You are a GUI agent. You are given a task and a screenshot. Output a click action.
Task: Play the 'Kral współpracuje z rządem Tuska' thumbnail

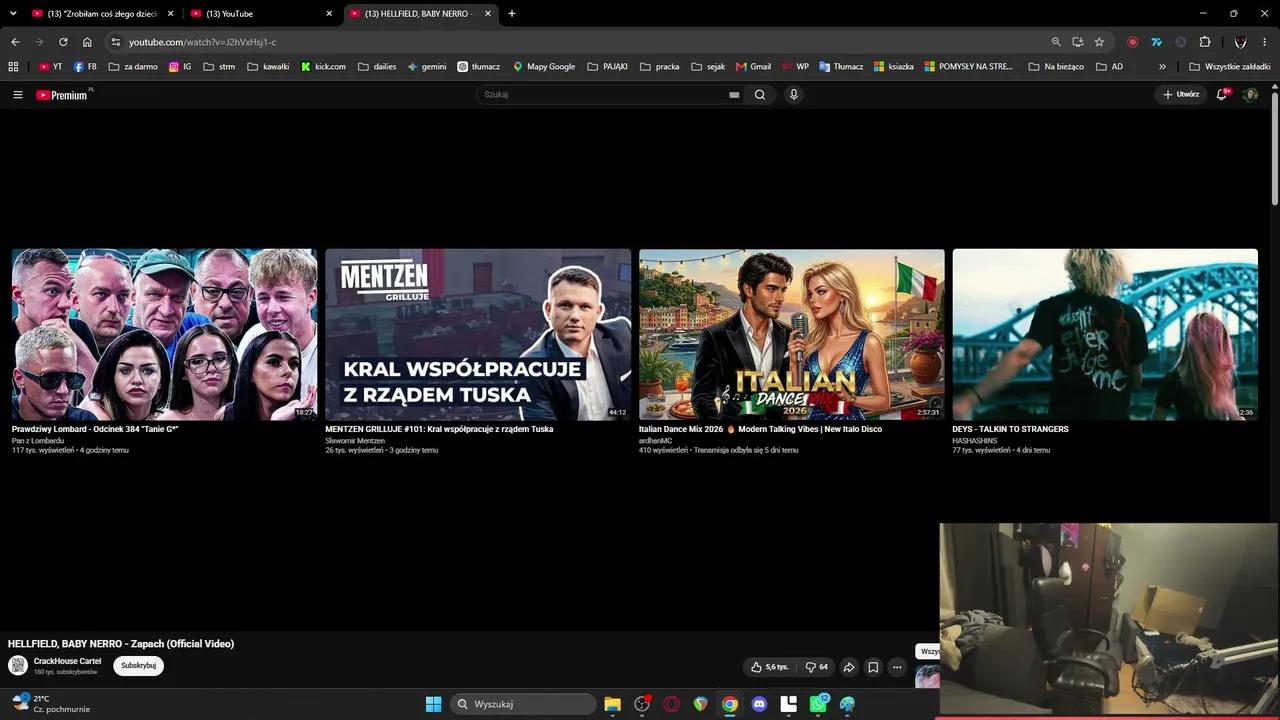[x=478, y=335]
